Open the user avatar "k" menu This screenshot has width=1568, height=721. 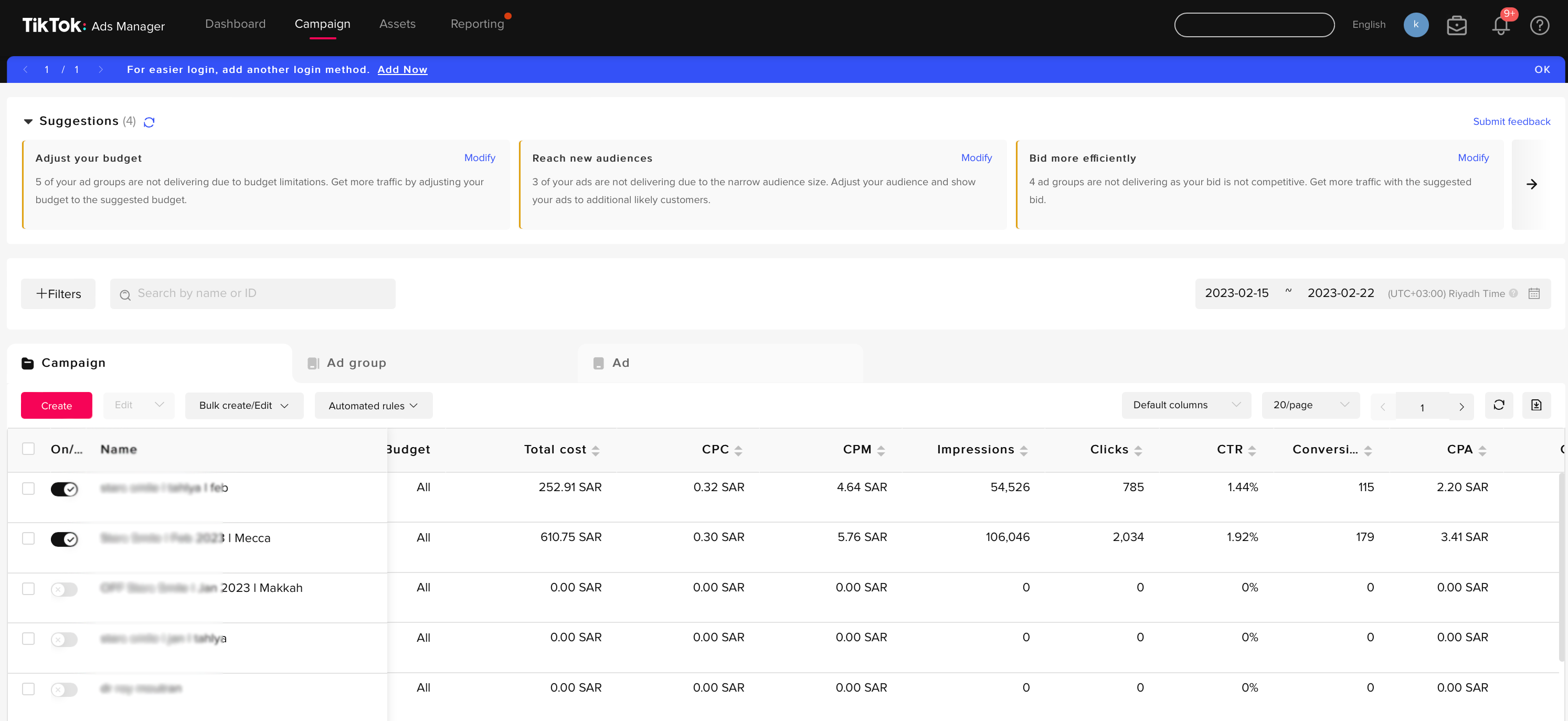(x=1416, y=25)
